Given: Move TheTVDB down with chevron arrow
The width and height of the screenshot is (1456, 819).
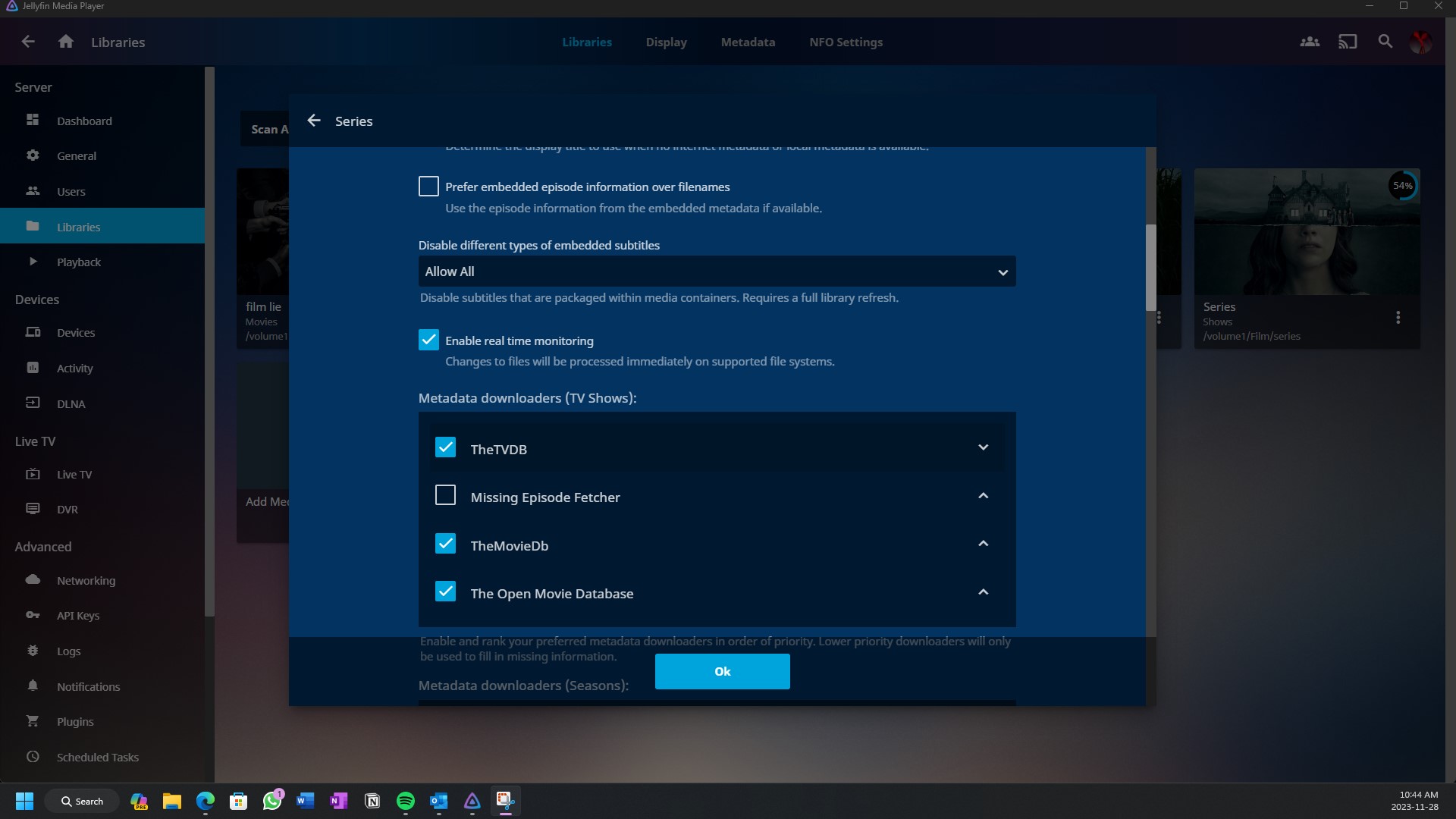Looking at the screenshot, I should point(983,447).
